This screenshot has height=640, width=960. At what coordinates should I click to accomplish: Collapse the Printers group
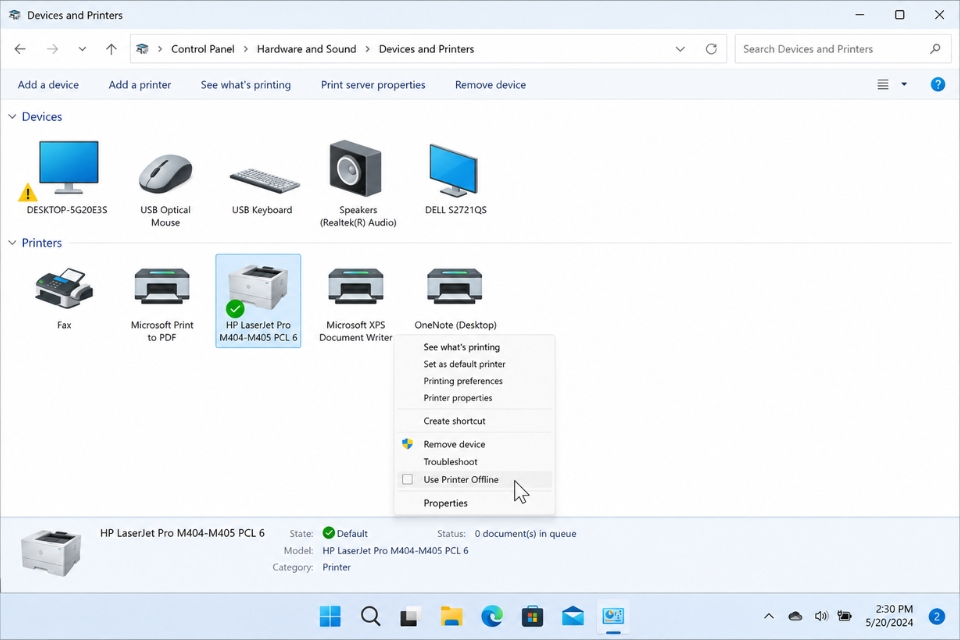click(x=12, y=243)
